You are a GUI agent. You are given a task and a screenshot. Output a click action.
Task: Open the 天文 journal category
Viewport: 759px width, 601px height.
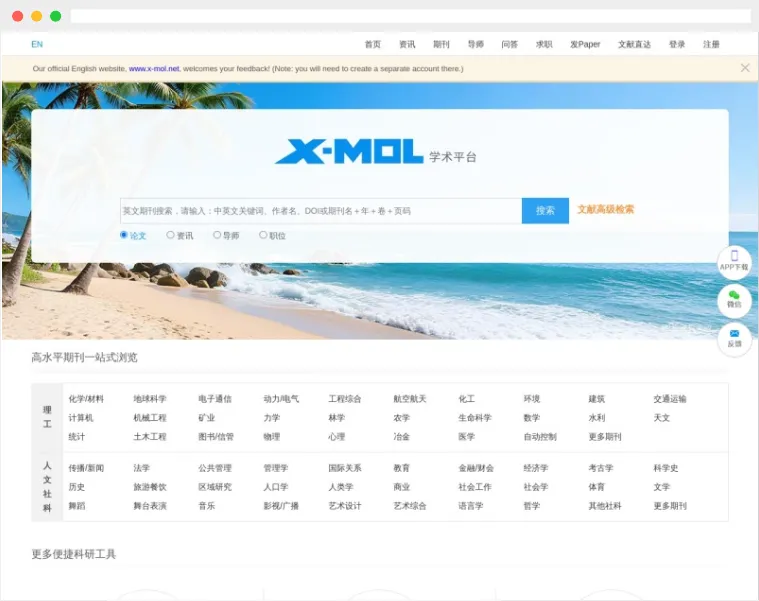point(662,418)
